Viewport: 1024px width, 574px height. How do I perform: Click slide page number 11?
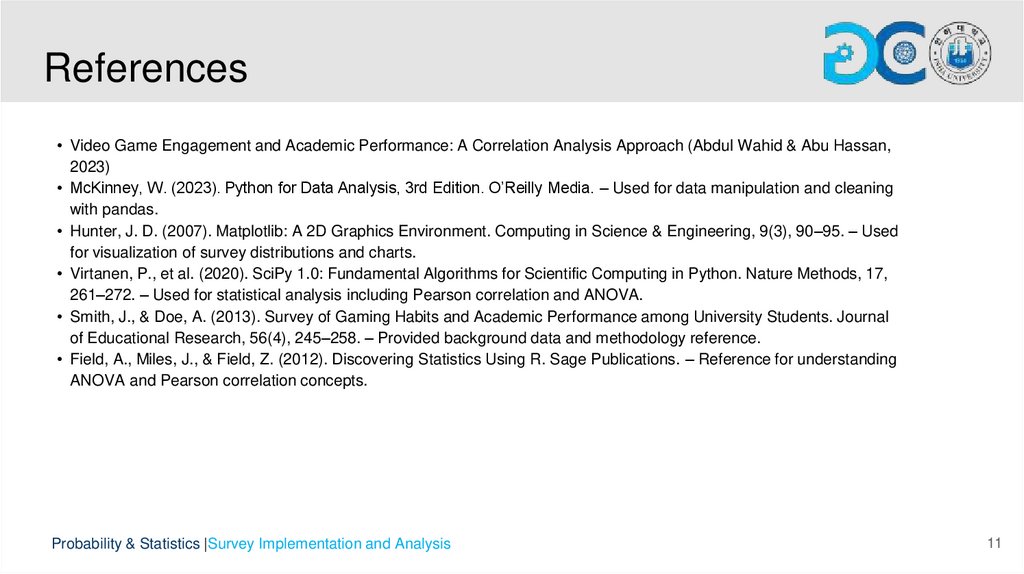coord(993,543)
